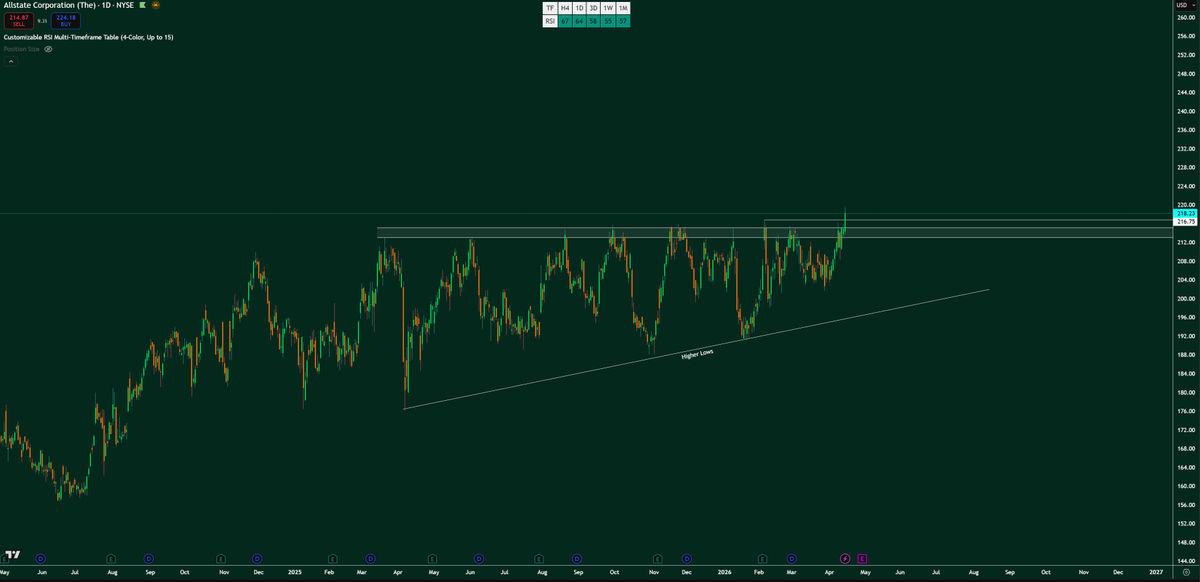Viewport: 1200px width, 582px height.
Task: Click the RSI value 64 cell
Action: pyautogui.click(x=579, y=20)
